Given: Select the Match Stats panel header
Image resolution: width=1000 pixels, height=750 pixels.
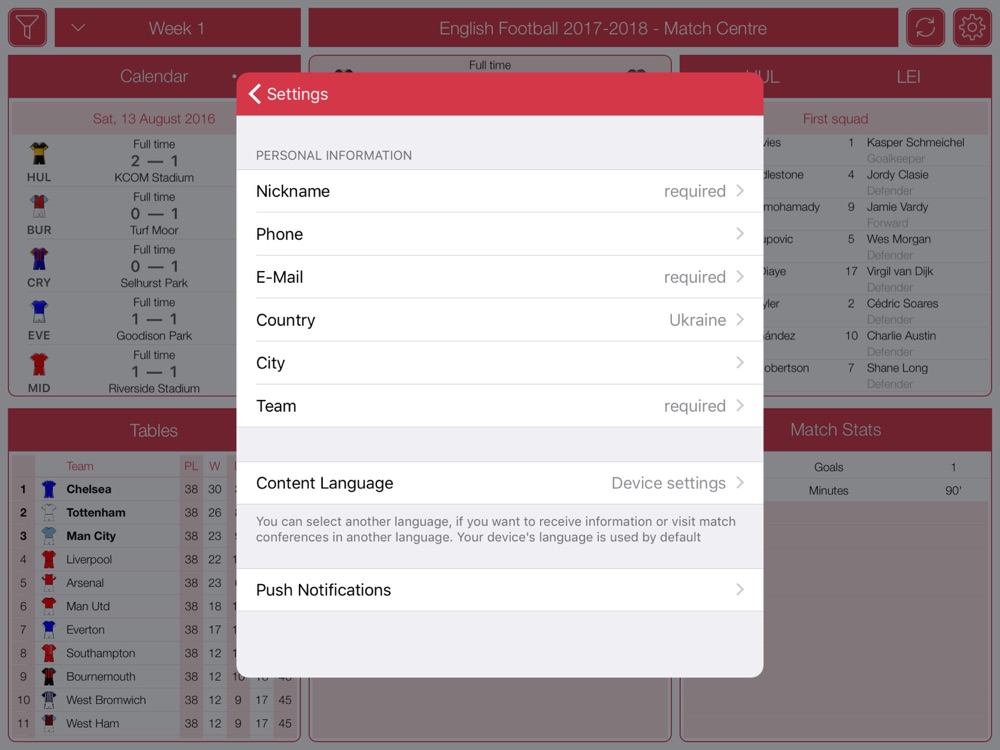Looking at the screenshot, I should tap(835, 430).
